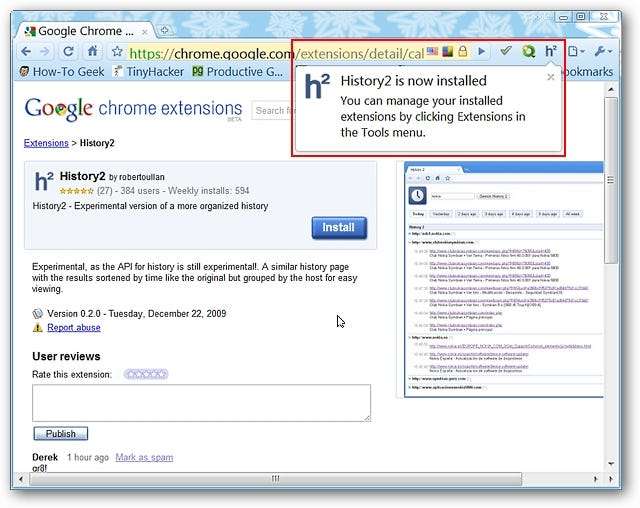Click the Google chrome extensions logo
The height and width of the screenshot is (508, 640).
[x=133, y=109]
